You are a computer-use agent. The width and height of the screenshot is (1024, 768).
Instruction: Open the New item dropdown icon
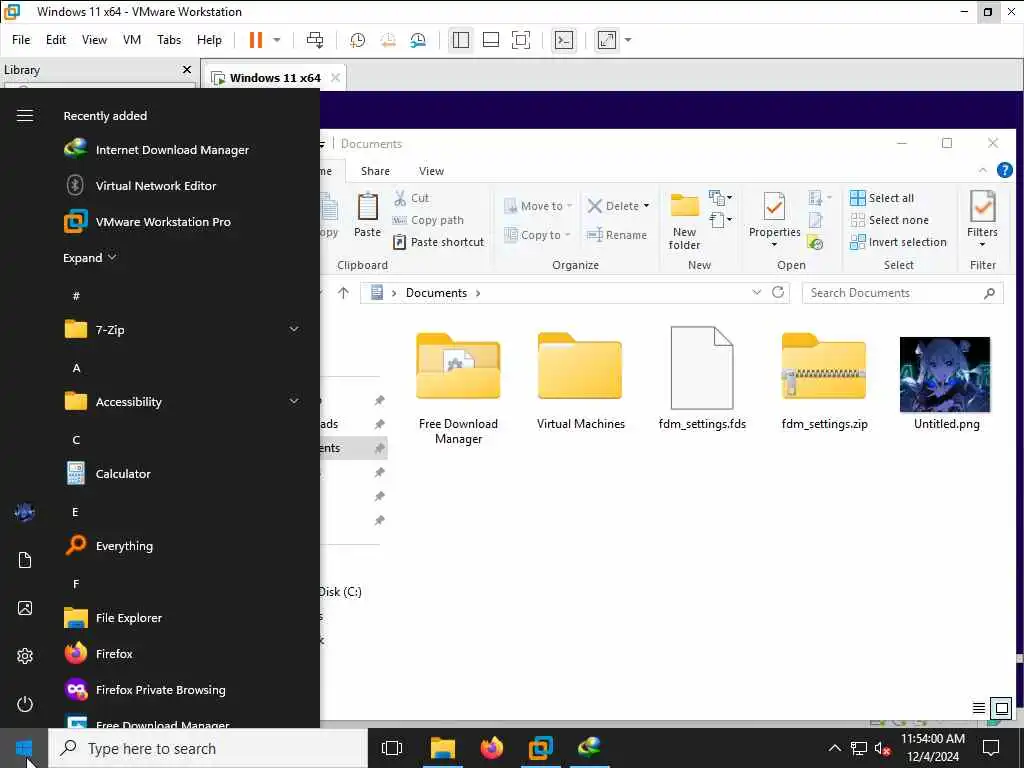click(x=720, y=197)
